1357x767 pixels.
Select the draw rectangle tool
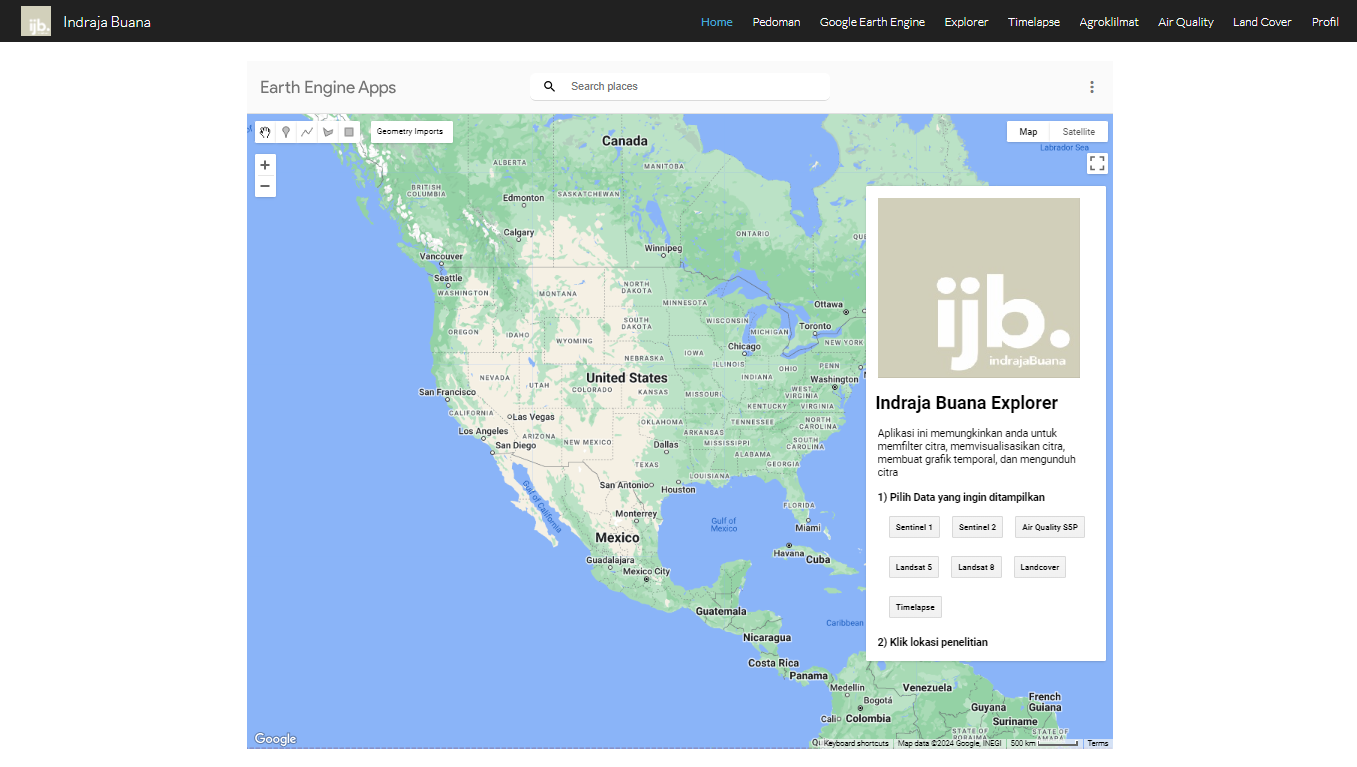click(x=349, y=132)
